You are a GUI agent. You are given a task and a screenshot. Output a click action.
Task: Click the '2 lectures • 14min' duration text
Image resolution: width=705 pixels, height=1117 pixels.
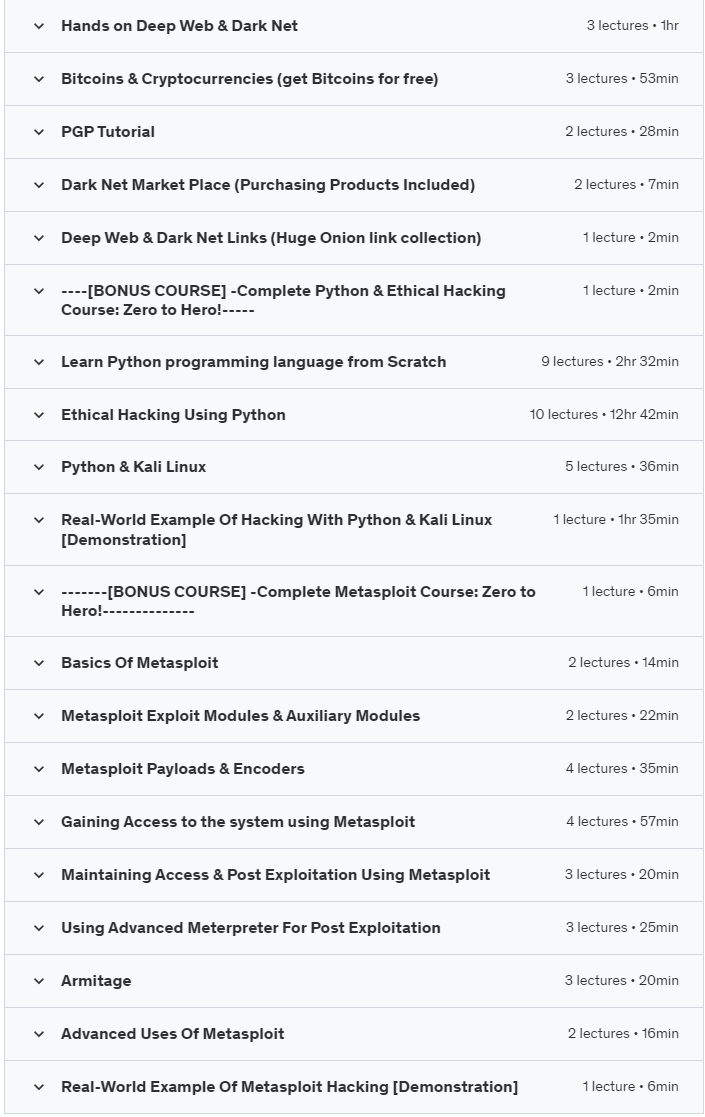[x=624, y=663]
